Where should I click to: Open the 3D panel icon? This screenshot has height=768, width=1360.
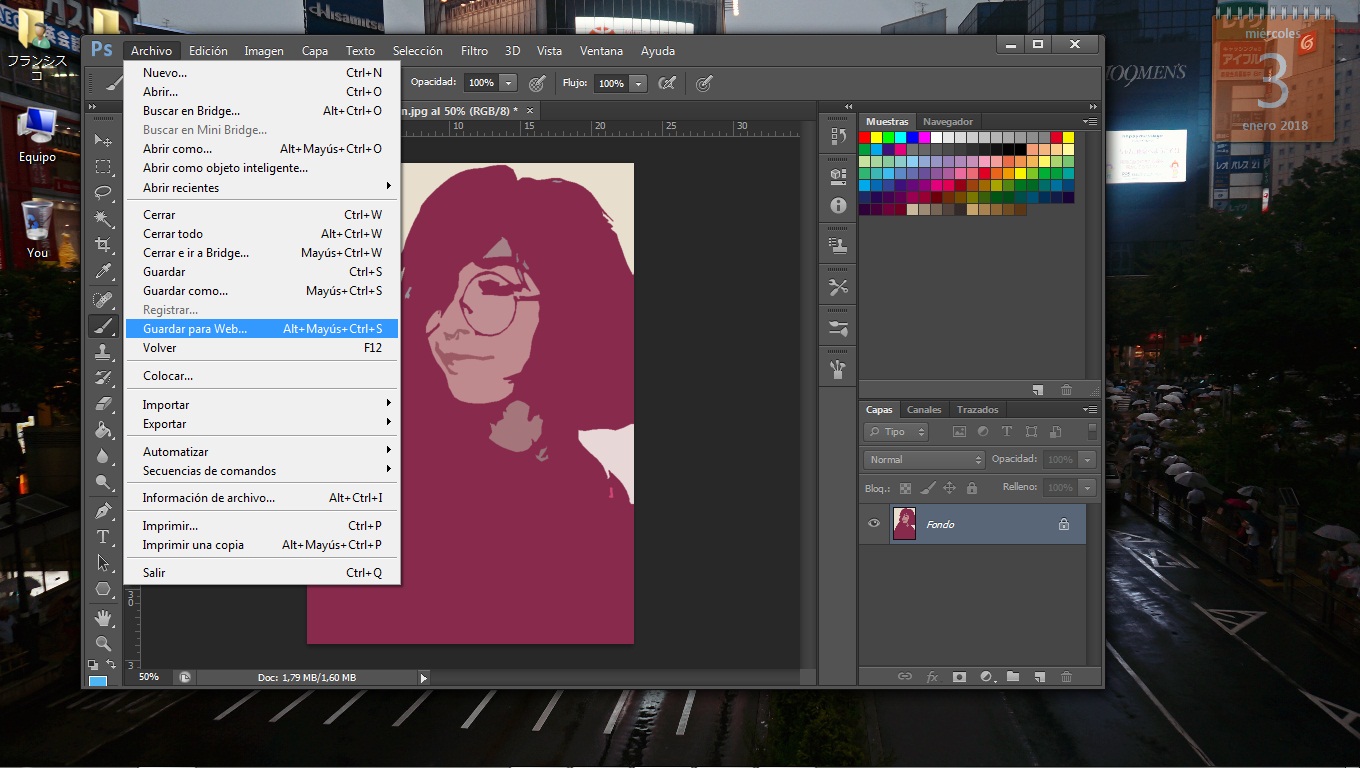pos(838,176)
